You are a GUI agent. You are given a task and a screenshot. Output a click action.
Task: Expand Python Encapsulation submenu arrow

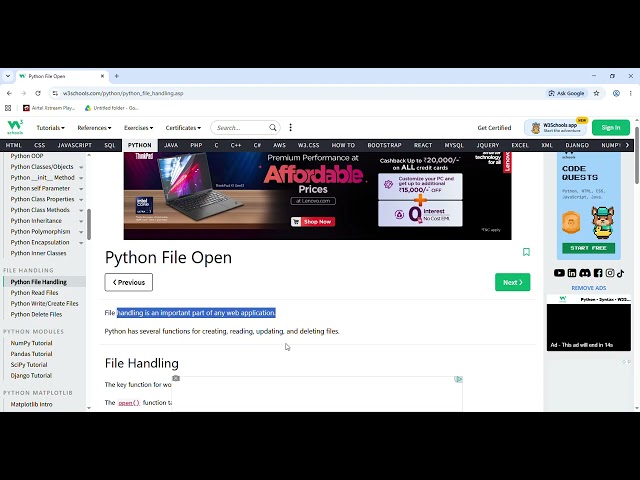point(81,242)
